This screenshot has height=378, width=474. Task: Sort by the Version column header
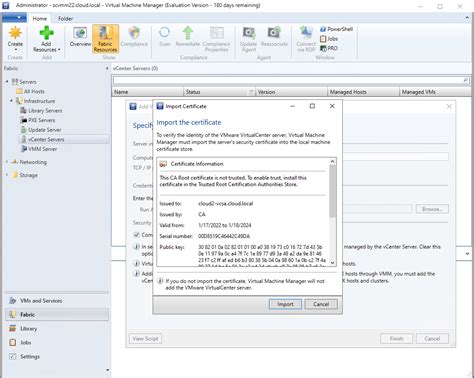(x=291, y=92)
